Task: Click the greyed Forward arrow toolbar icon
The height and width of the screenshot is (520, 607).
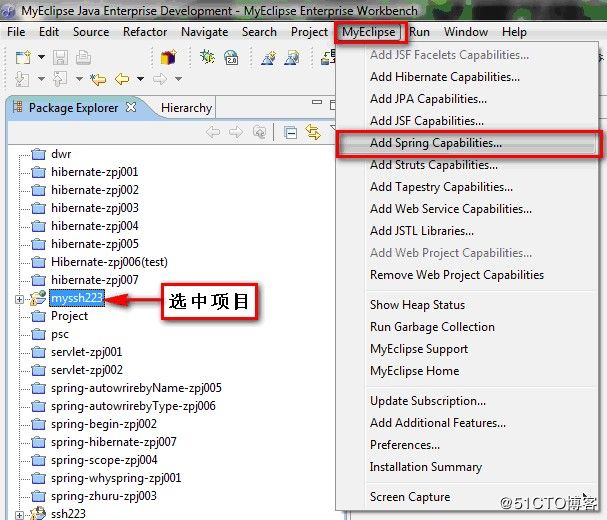Action: 159,79
